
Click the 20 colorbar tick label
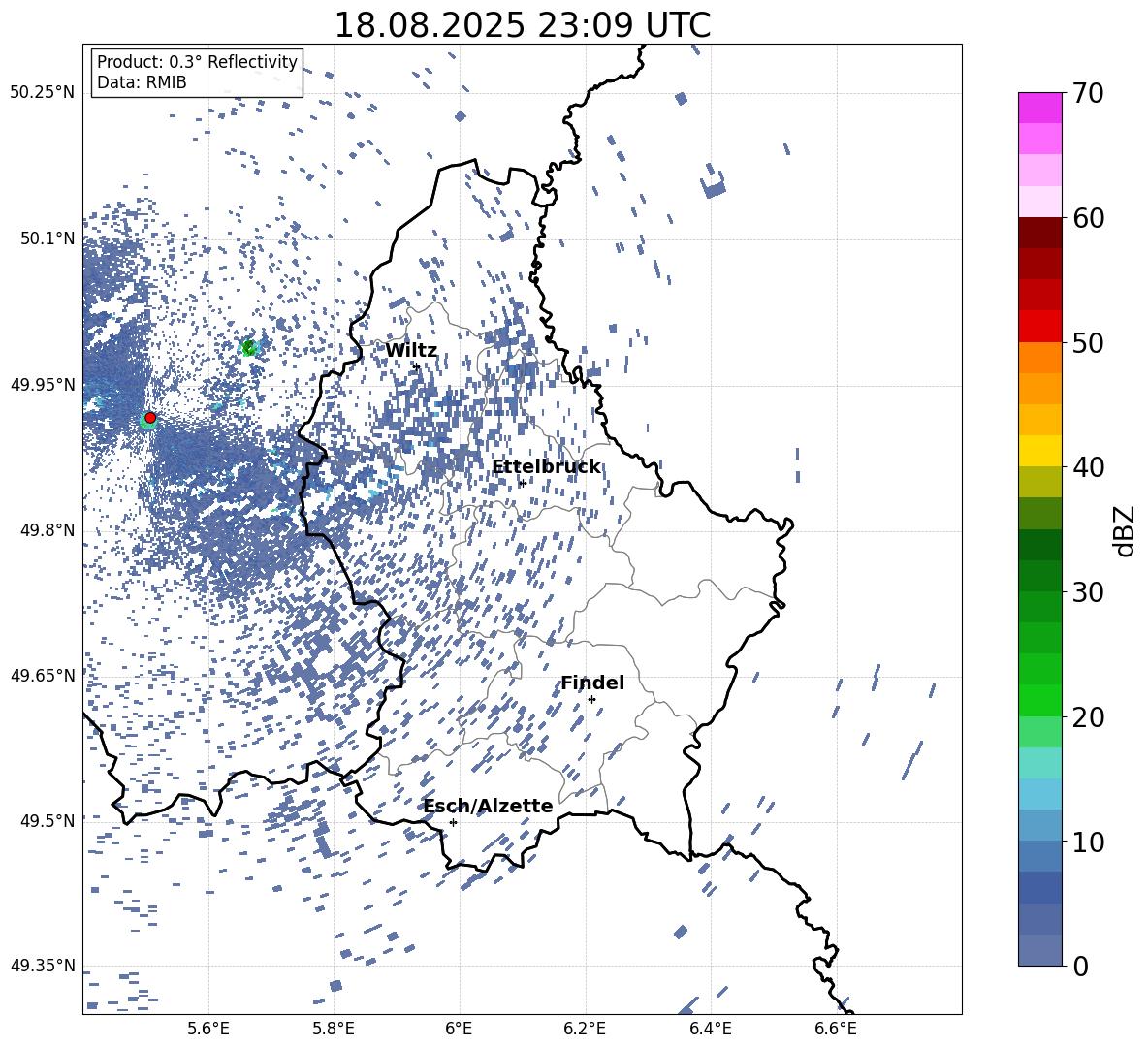[1088, 716]
